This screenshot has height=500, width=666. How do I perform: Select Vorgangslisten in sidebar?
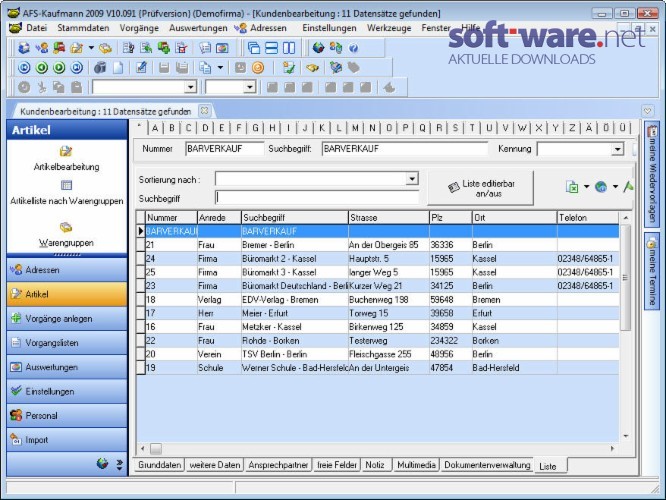point(67,343)
